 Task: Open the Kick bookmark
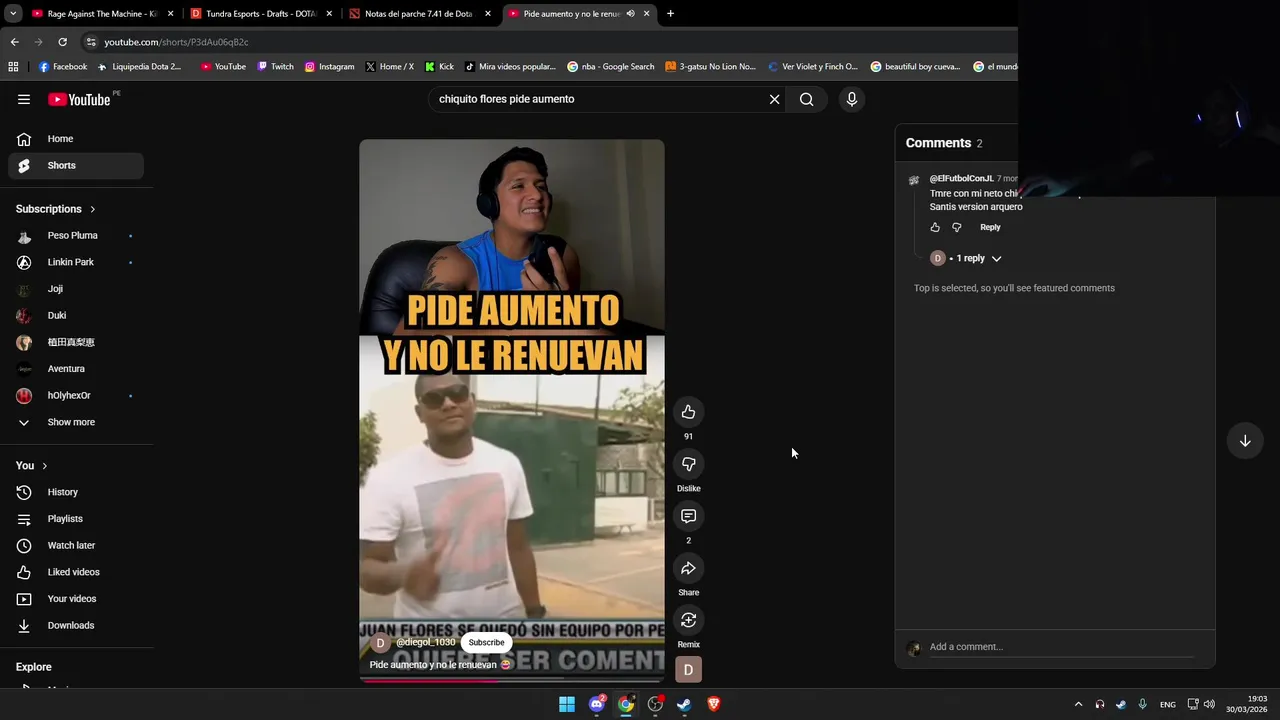pyautogui.click(x=439, y=67)
